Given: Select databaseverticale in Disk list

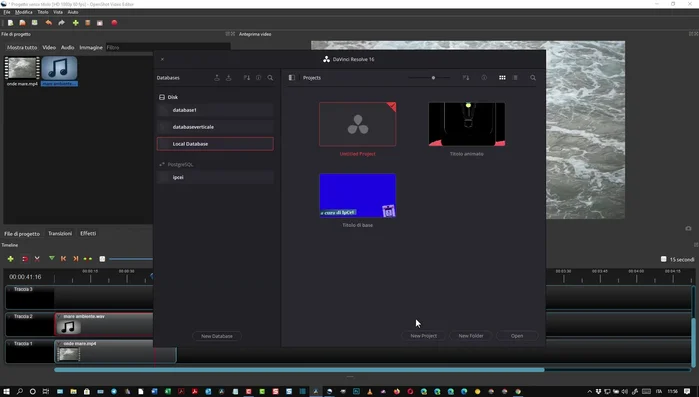Looking at the screenshot, I should tap(215, 127).
